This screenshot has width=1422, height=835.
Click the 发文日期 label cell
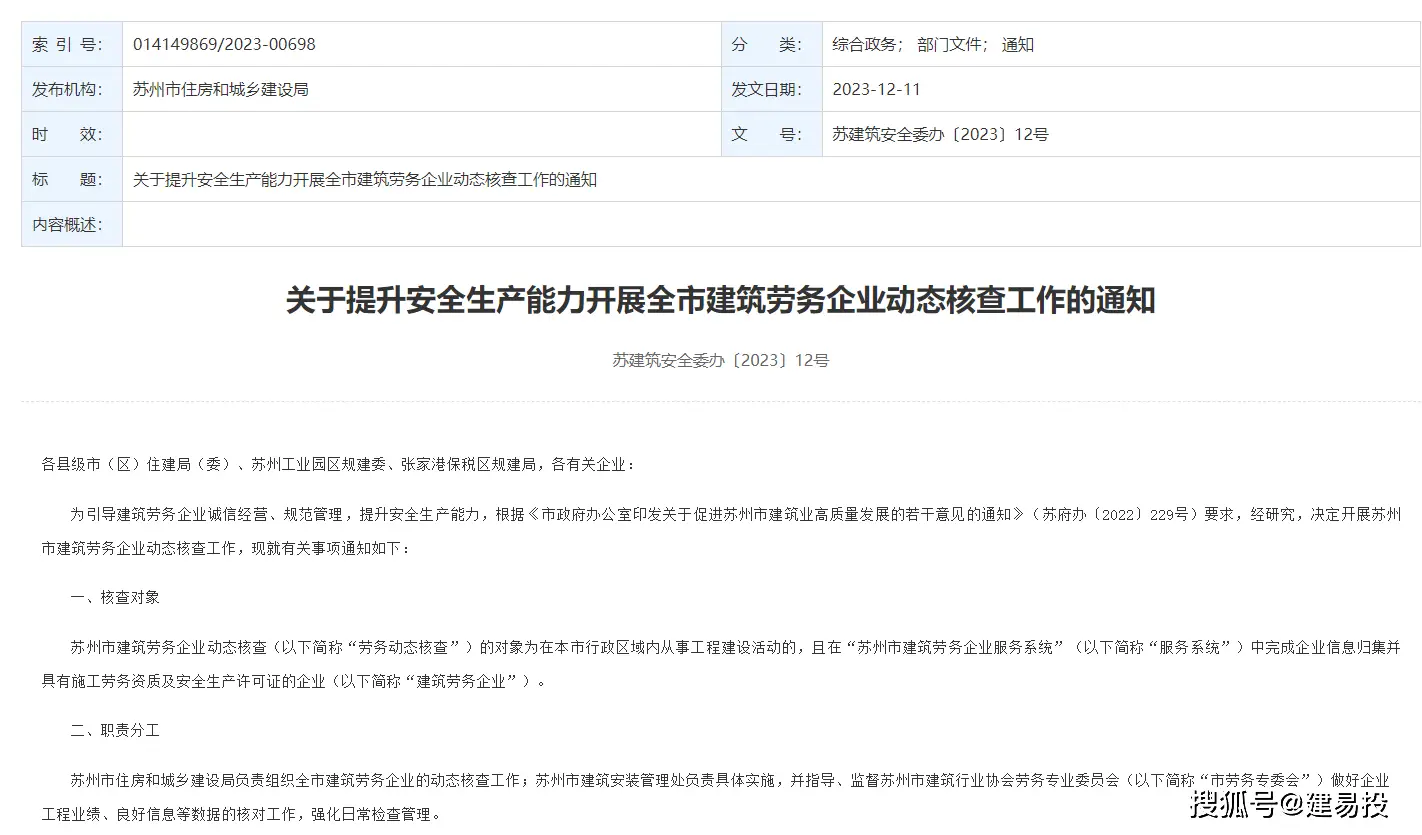tap(771, 89)
